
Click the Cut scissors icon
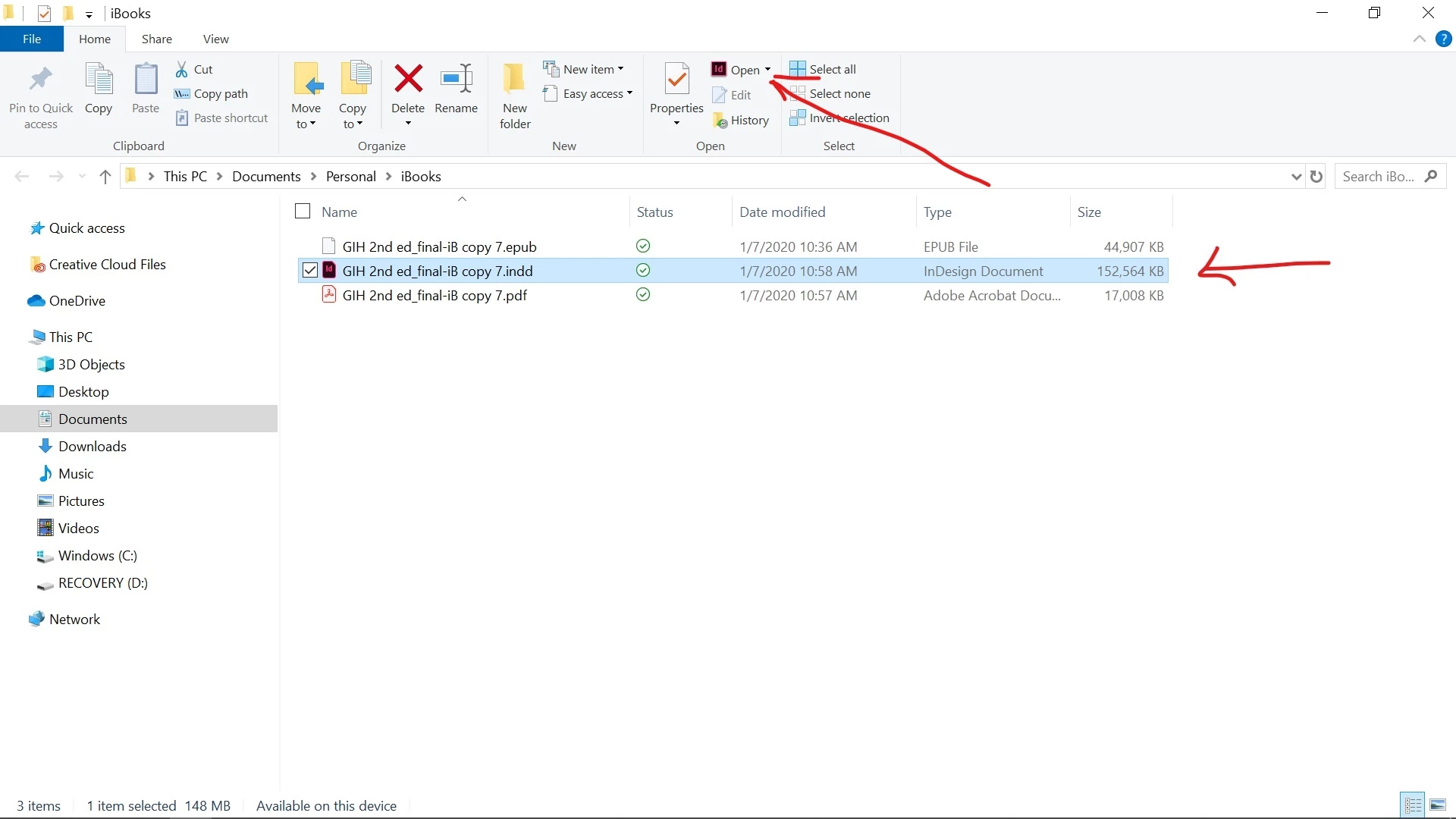pyautogui.click(x=182, y=69)
